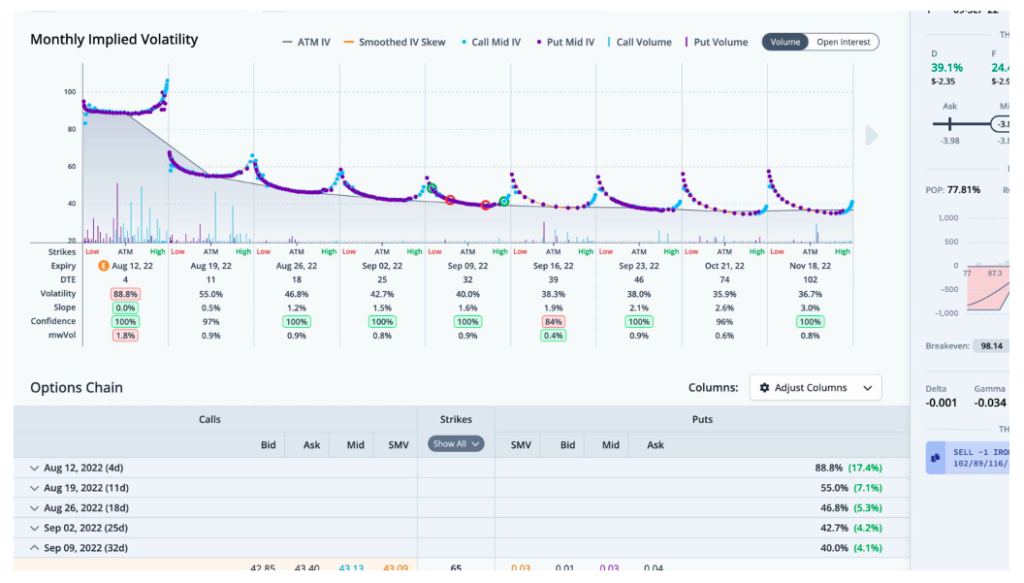Click the earnings icon beside Aug 12, 22
This screenshot has height=583, width=1024.
tap(103, 266)
